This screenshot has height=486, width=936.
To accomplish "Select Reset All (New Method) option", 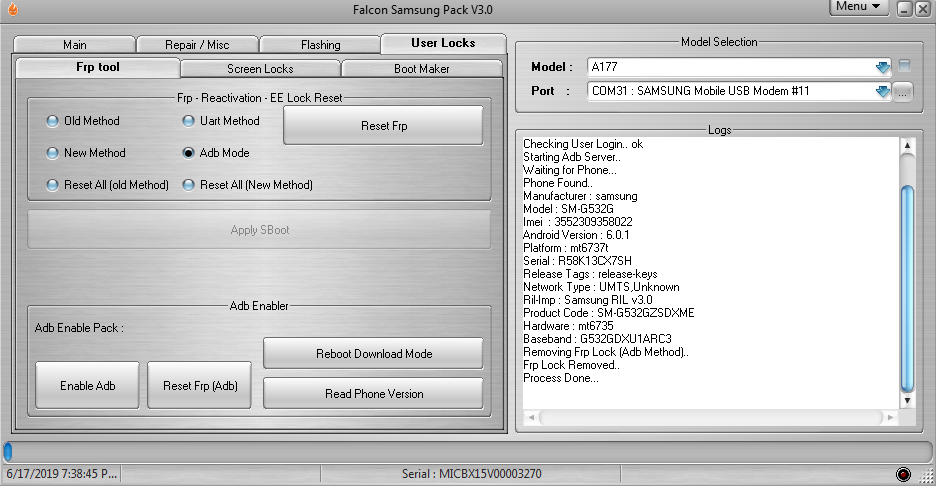I will coord(189,185).
